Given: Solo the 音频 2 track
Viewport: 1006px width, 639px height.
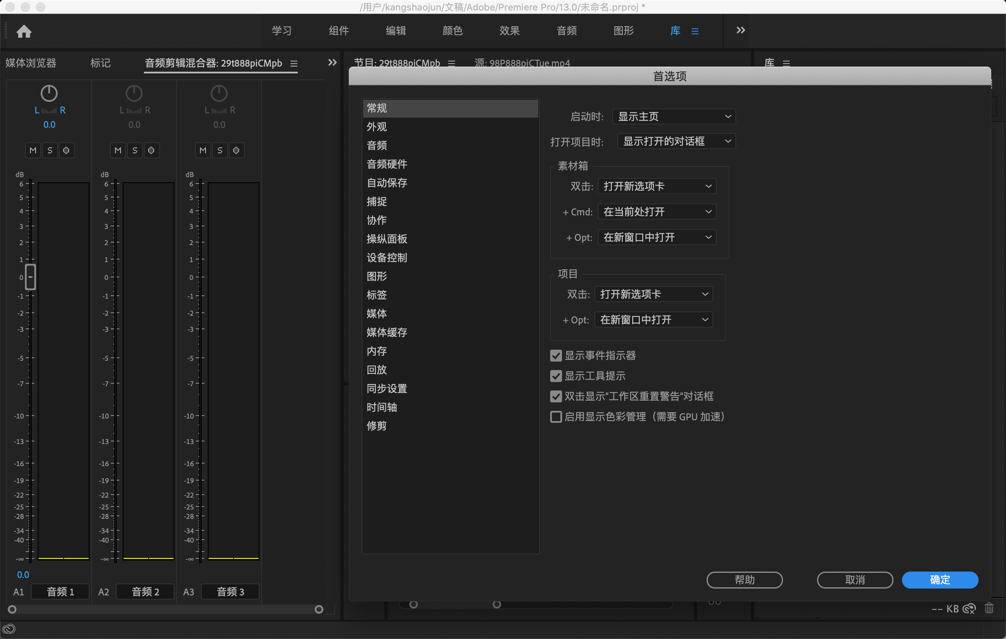Looking at the screenshot, I should [x=134, y=149].
